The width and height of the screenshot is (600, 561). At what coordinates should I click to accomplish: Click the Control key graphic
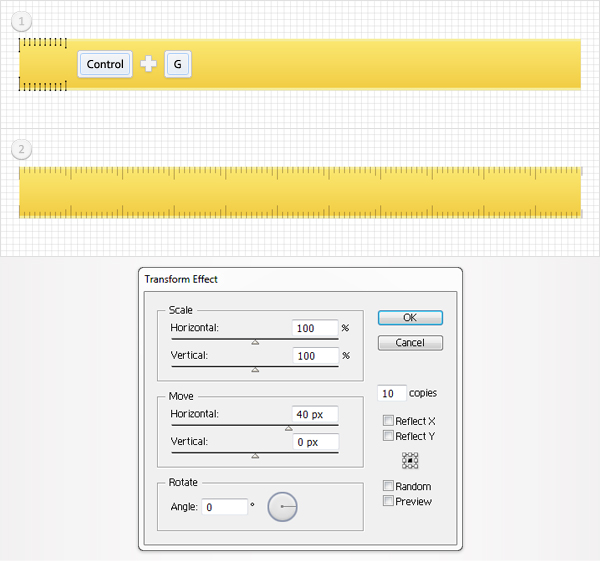105,64
